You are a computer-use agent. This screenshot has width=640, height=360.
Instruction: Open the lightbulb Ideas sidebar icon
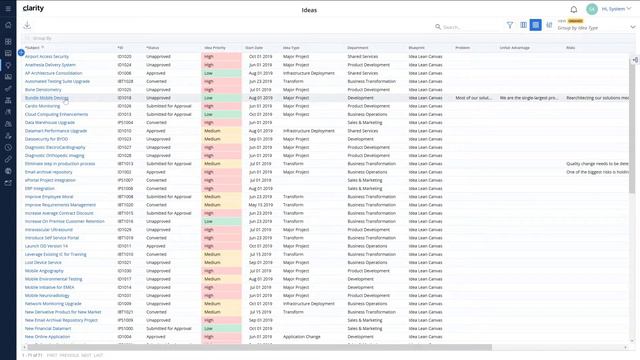coord(8,65)
